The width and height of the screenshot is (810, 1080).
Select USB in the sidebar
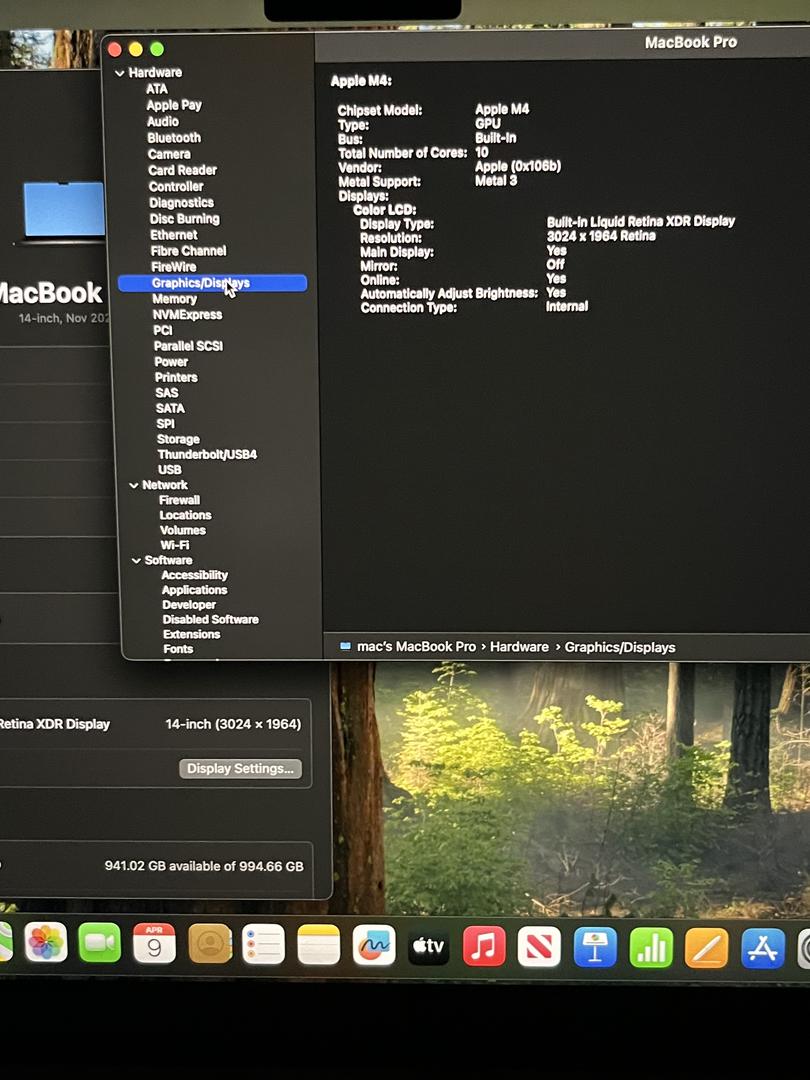pyautogui.click(x=169, y=470)
